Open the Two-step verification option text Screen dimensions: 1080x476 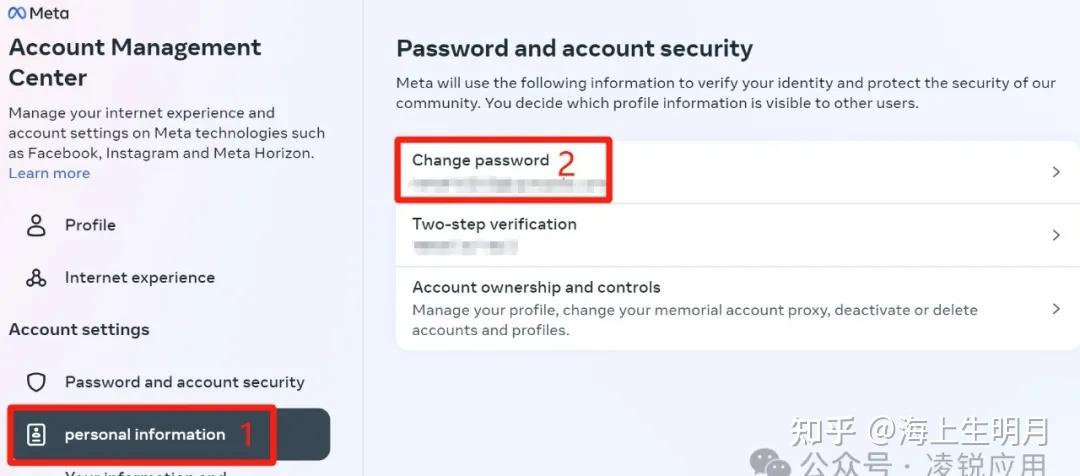click(494, 224)
